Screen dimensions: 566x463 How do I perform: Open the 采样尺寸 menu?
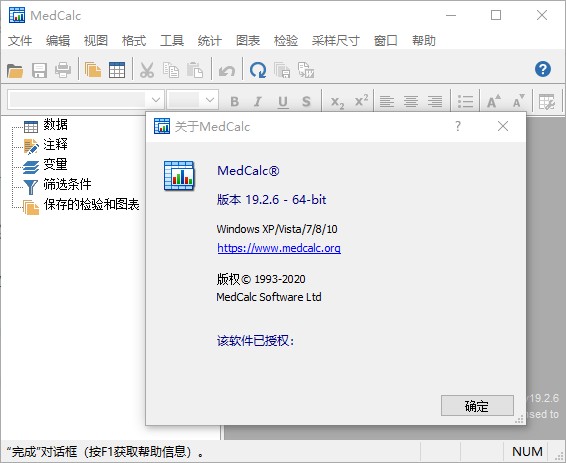point(336,40)
